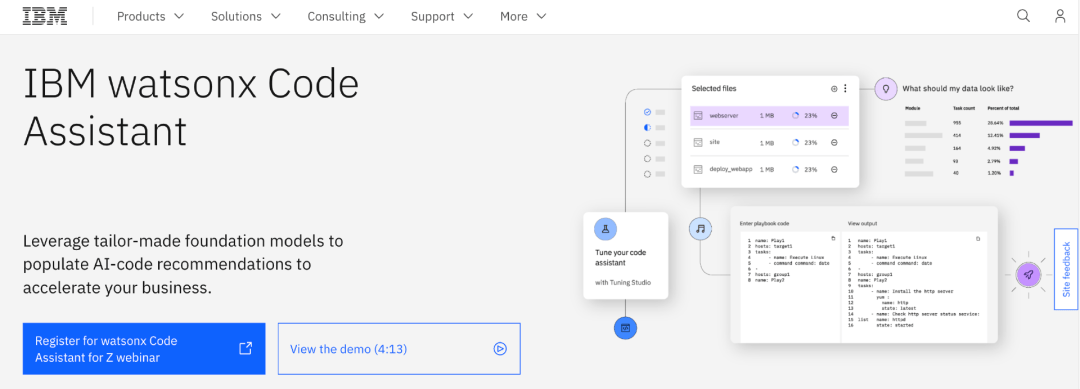This screenshot has width=1080, height=389.
Task: Select the last empty step circle
Action: pos(647,174)
